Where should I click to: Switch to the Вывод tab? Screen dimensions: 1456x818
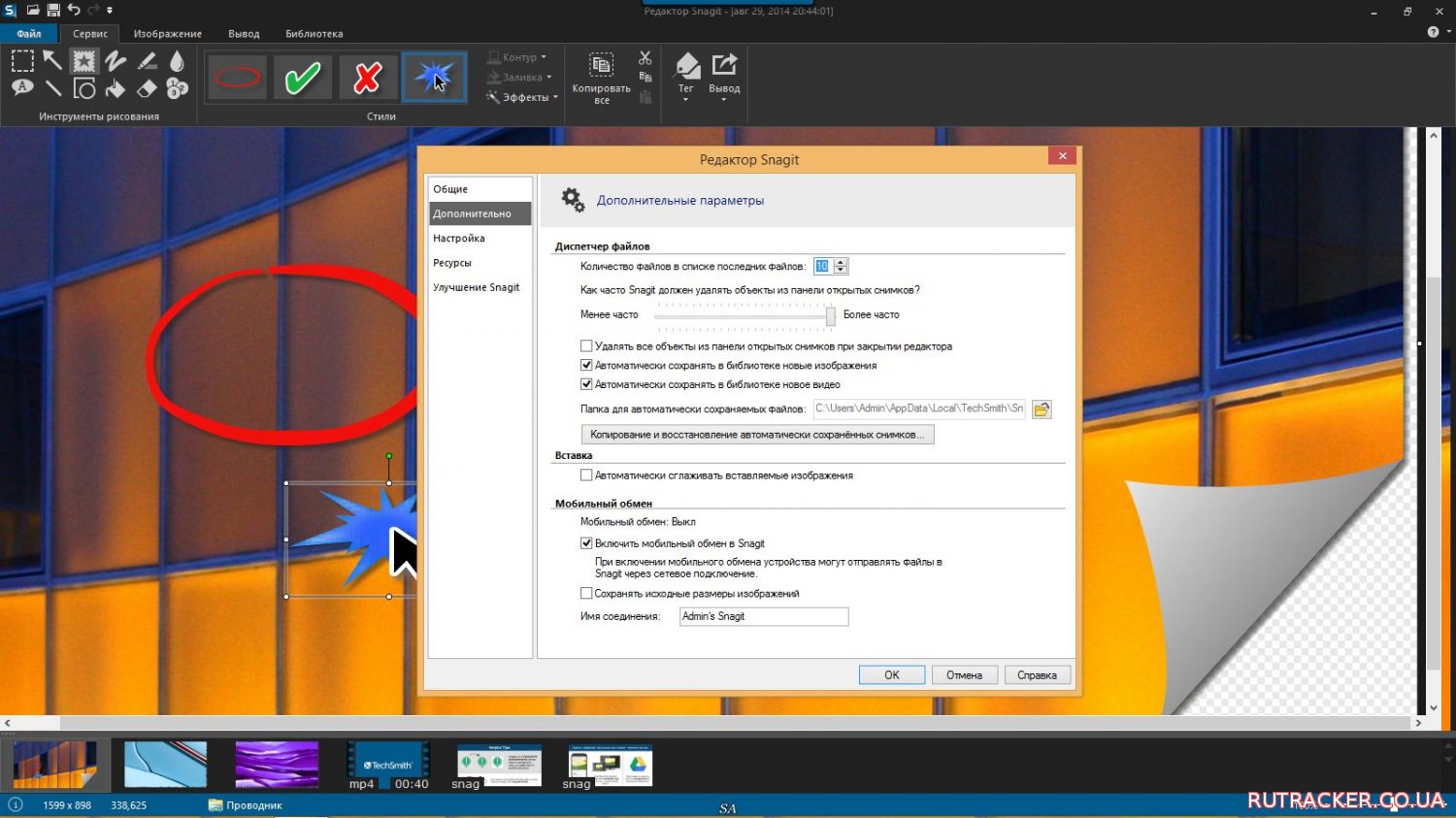coord(244,33)
